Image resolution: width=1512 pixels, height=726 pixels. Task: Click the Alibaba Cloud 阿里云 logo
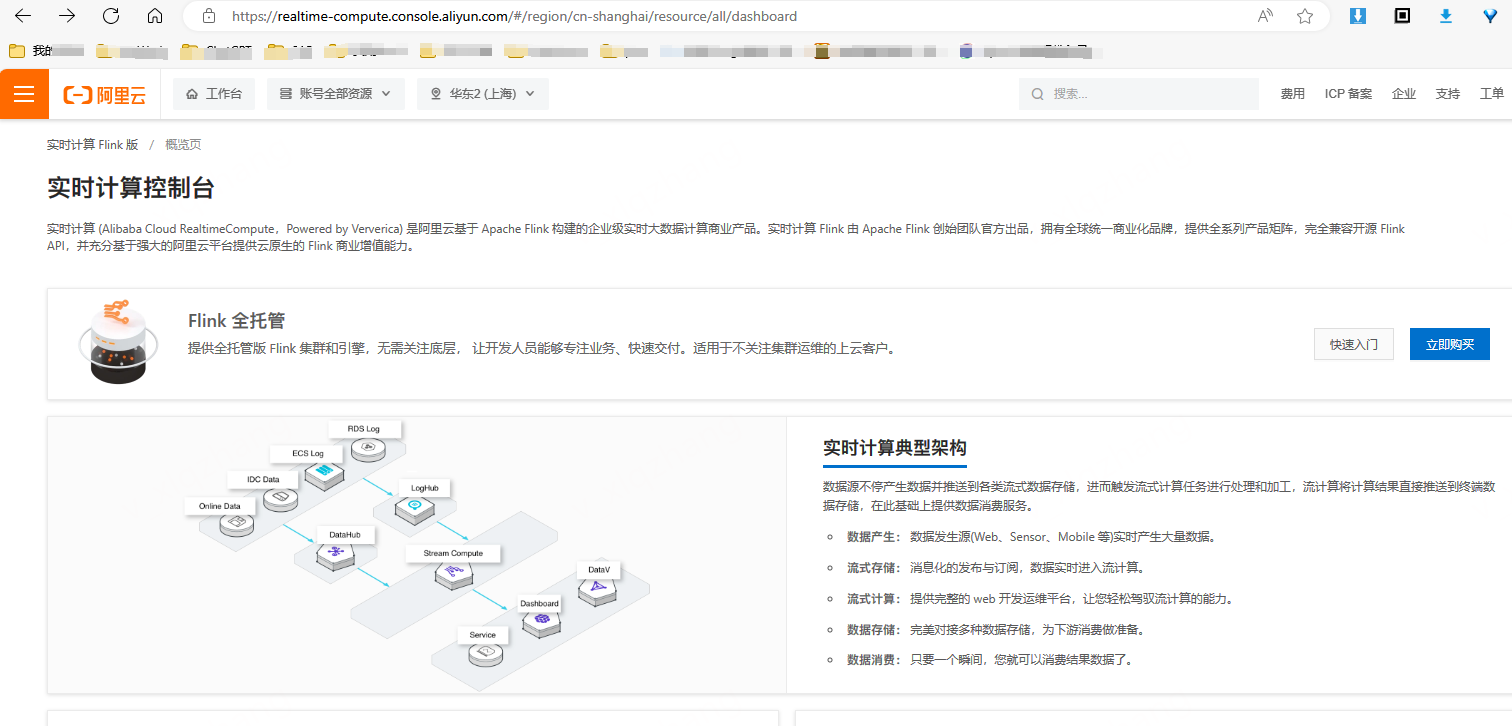click(104, 94)
